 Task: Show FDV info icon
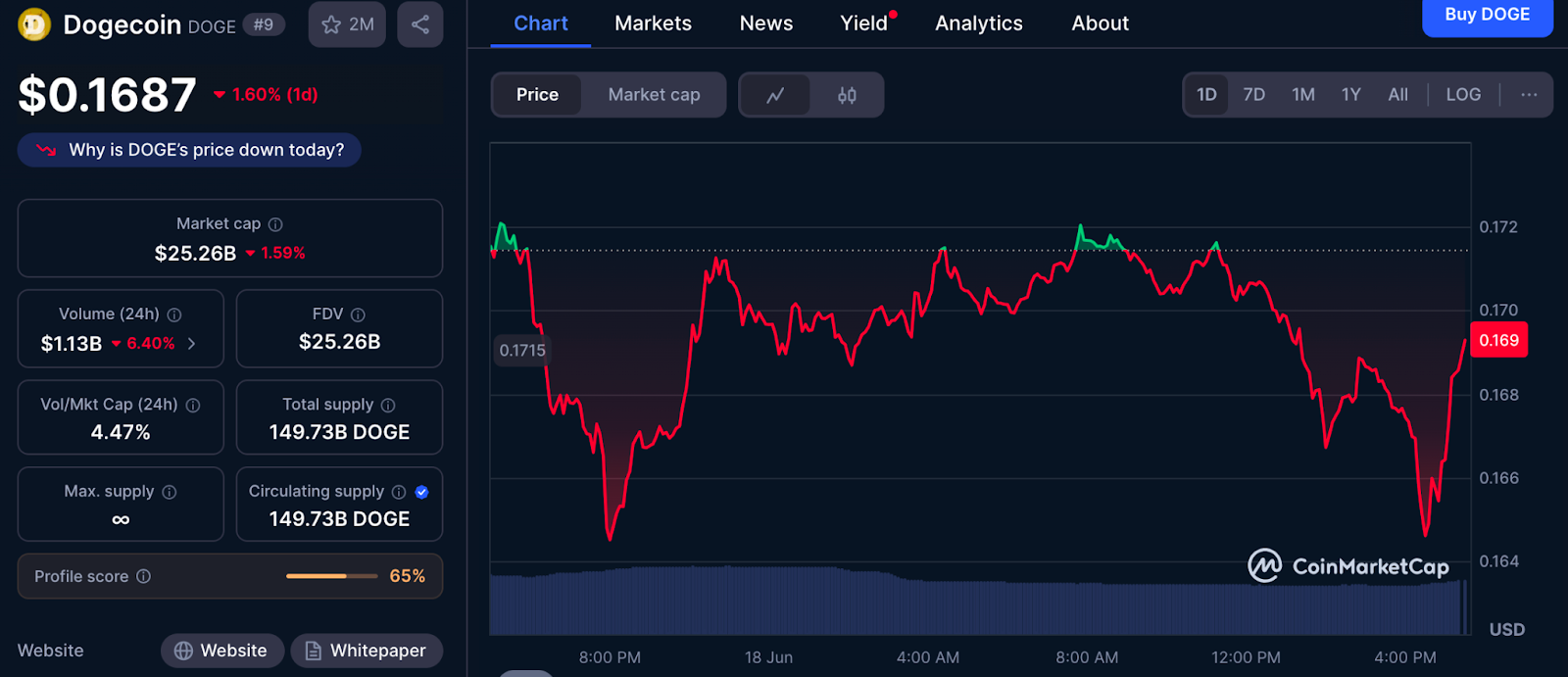[x=358, y=314]
